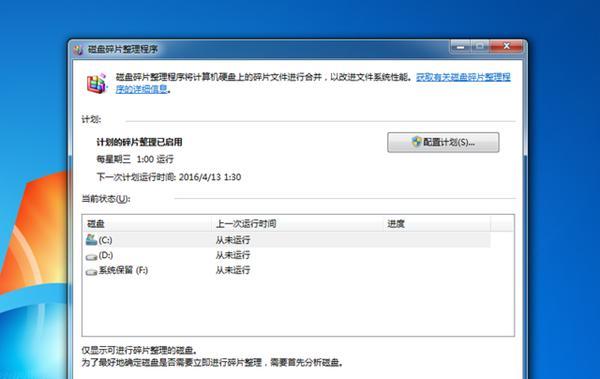Minimize the Disk Defragmenter window
This screenshot has width=600, height=379.
tap(461, 46)
